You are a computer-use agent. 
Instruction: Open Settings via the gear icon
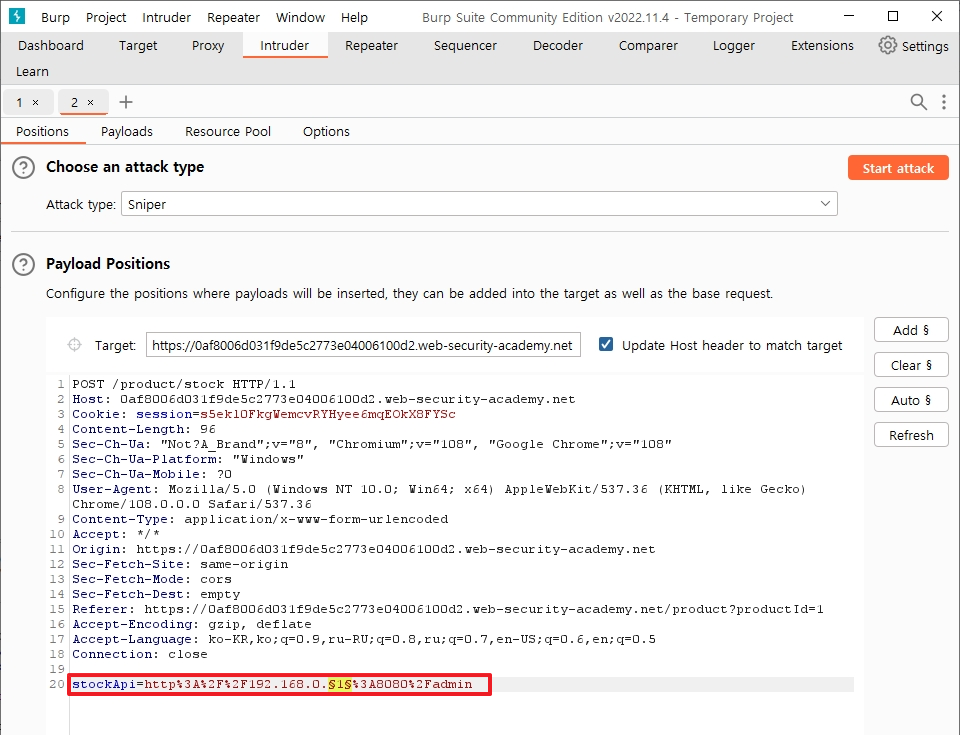(x=887, y=45)
